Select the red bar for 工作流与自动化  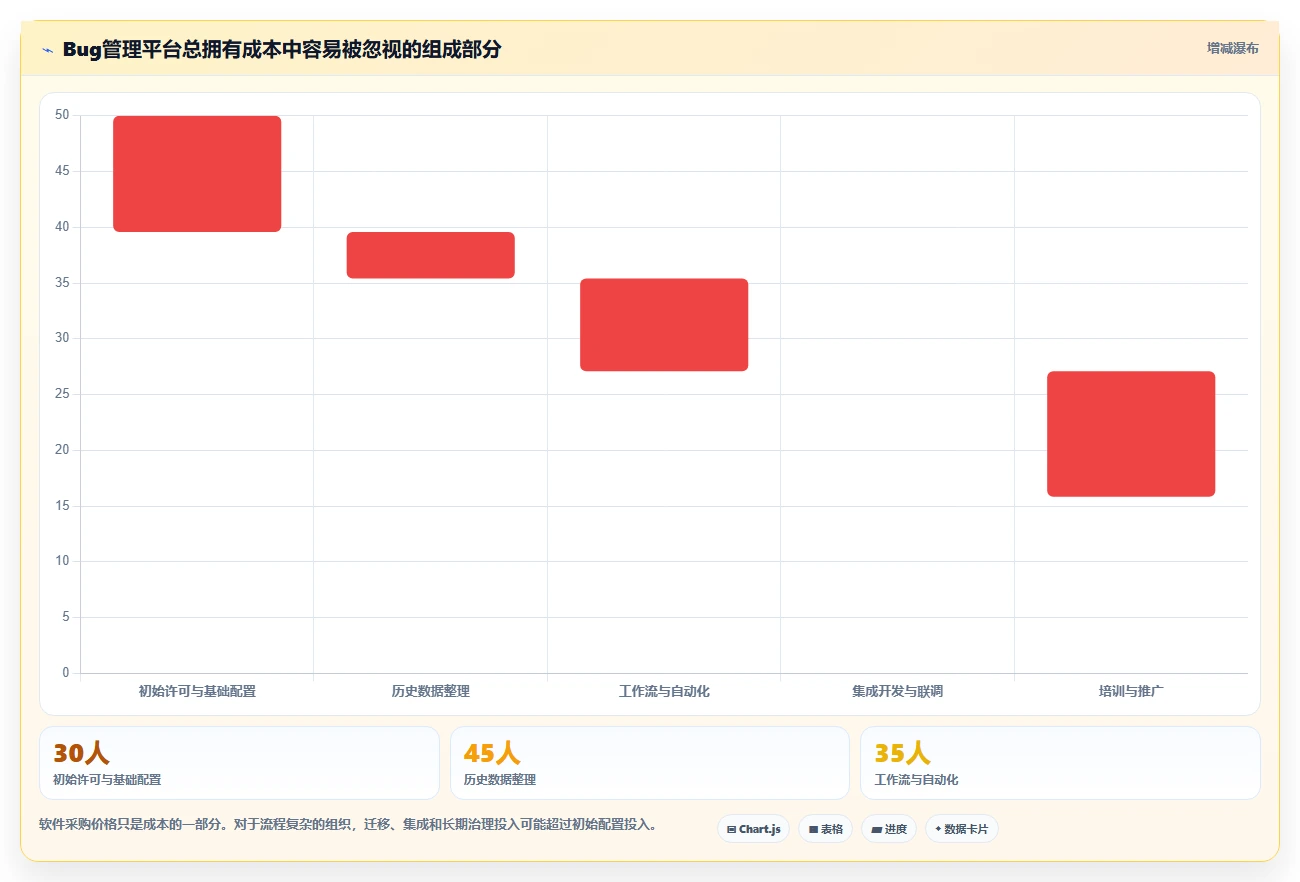664,325
